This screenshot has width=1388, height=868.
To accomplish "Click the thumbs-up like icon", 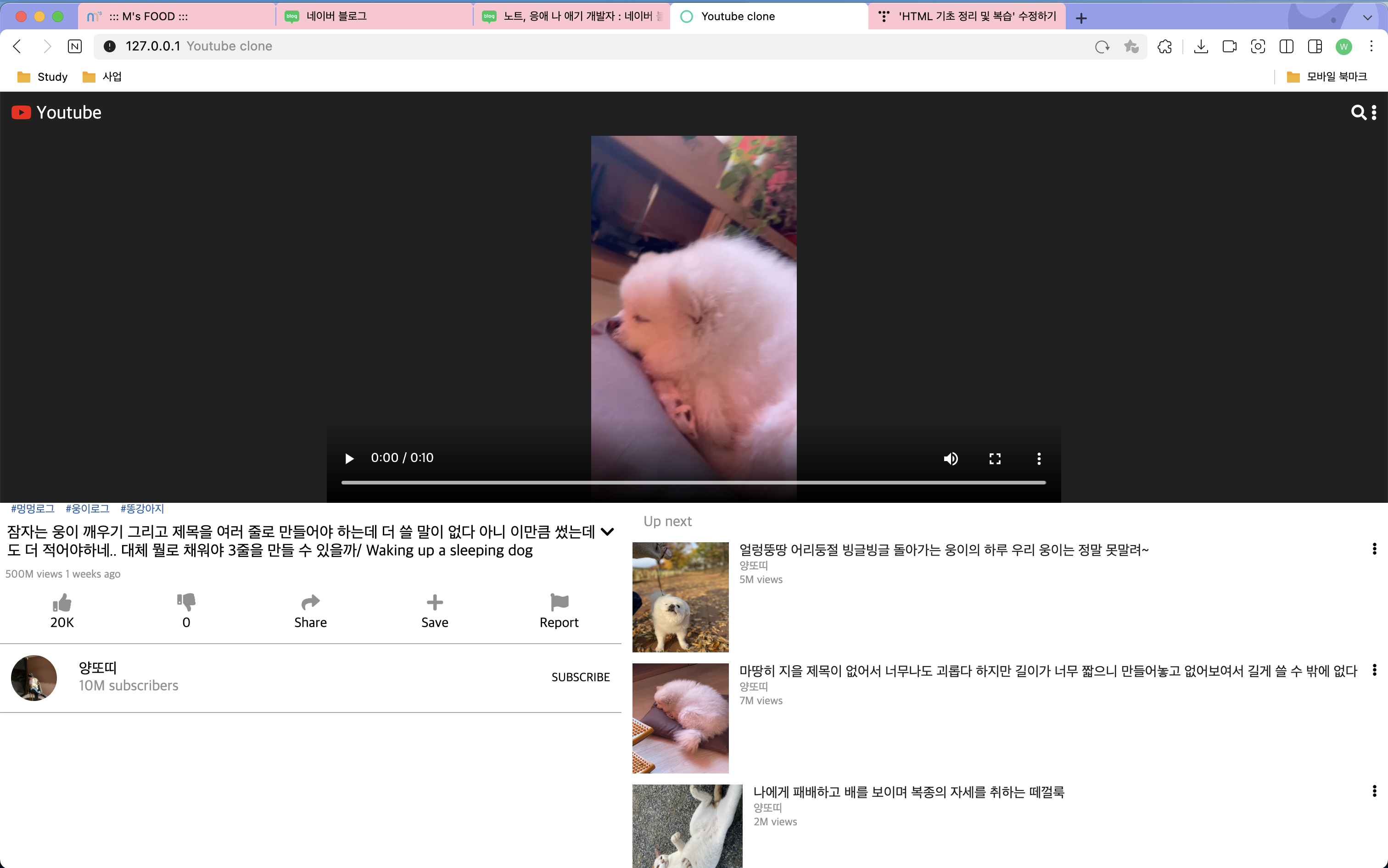I will tap(62, 603).
